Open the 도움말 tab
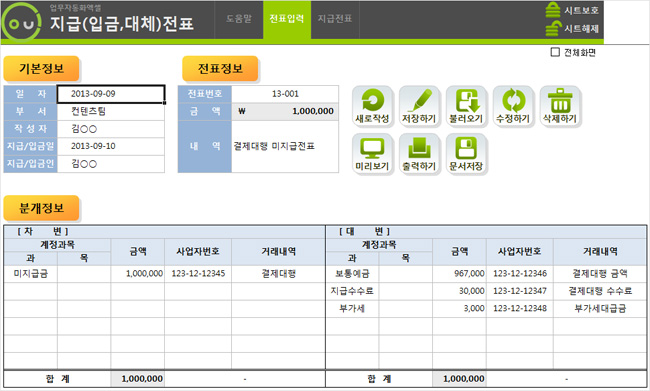The height and width of the screenshot is (391, 650). 239,19
